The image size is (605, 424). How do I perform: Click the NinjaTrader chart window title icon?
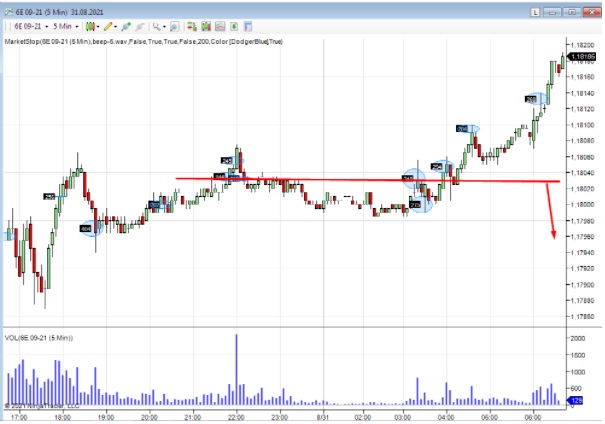(7, 8)
